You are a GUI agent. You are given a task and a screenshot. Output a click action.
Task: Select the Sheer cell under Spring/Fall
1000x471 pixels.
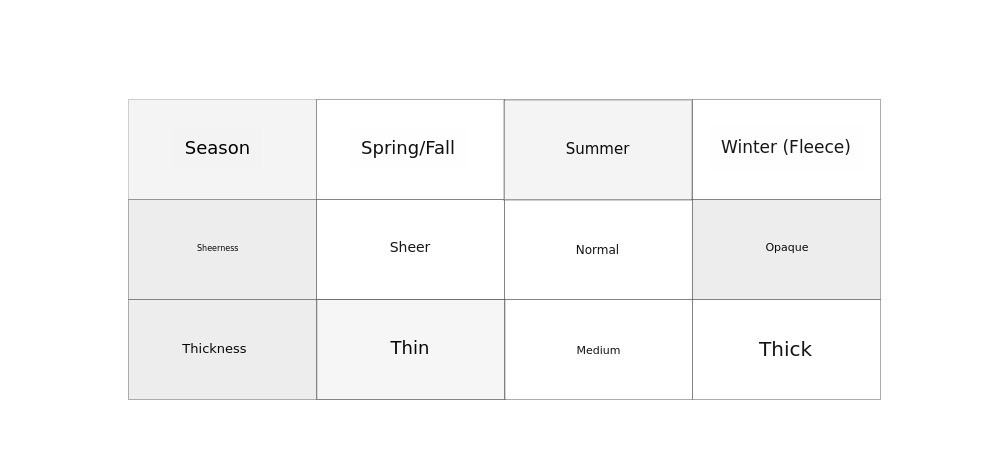410,249
